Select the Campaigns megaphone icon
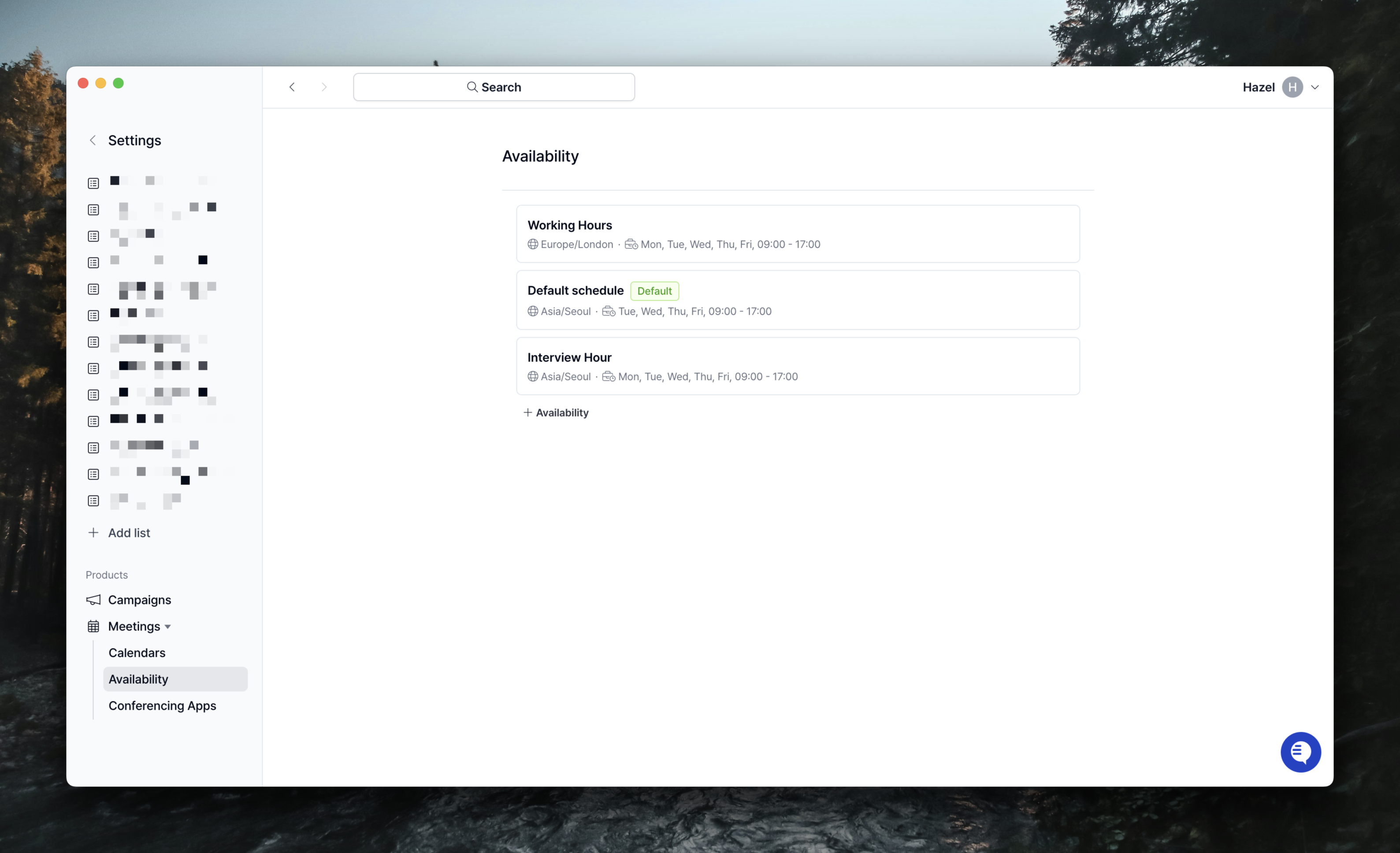Image resolution: width=1400 pixels, height=853 pixels. pos(93,600)
